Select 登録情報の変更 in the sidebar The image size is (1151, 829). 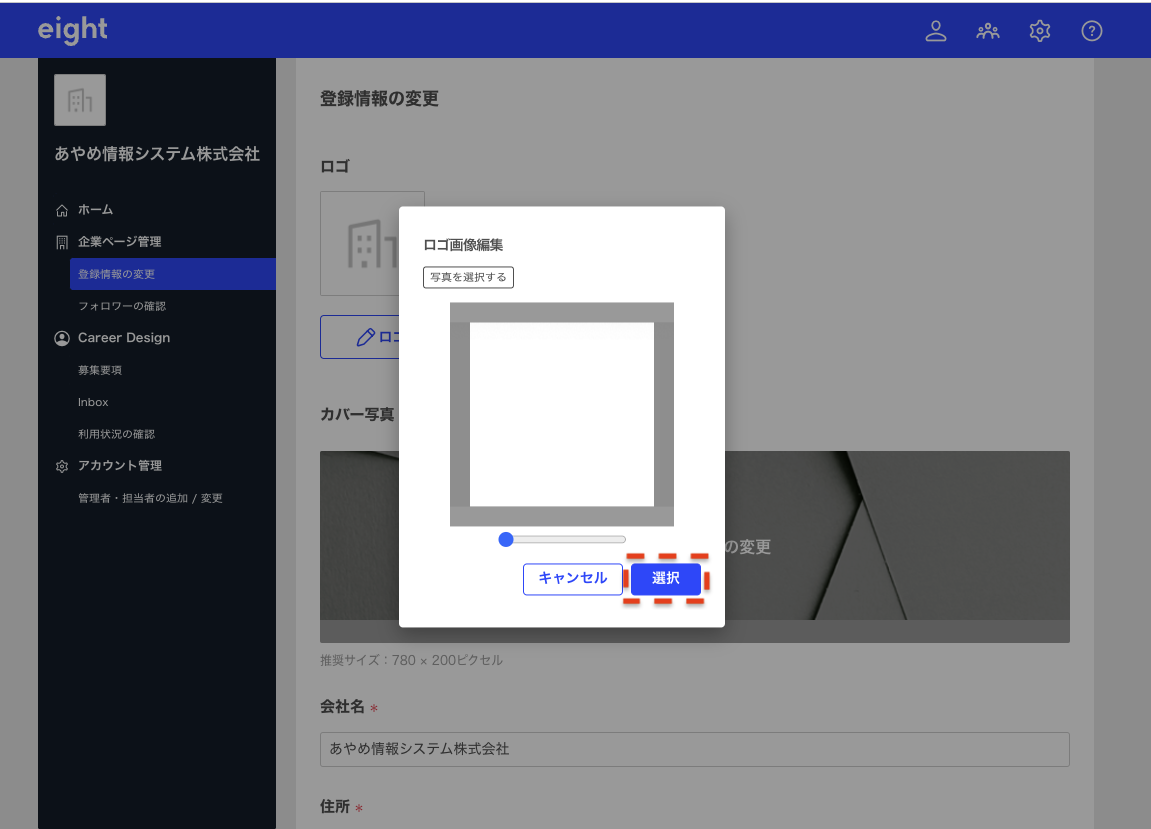click(116, 274)
